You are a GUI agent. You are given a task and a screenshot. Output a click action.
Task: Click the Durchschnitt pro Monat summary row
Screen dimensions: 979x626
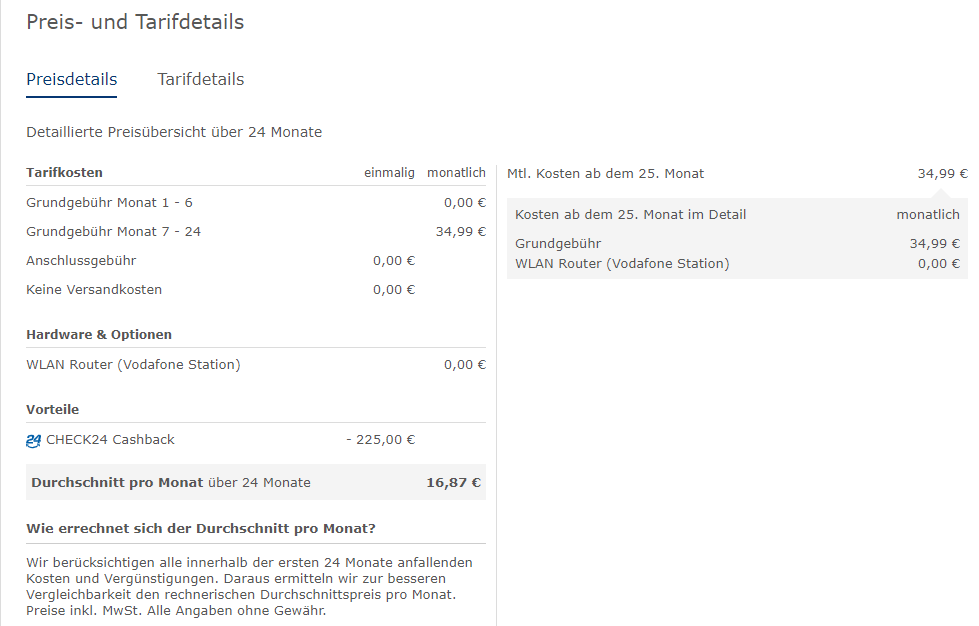[x=256, y=482]
